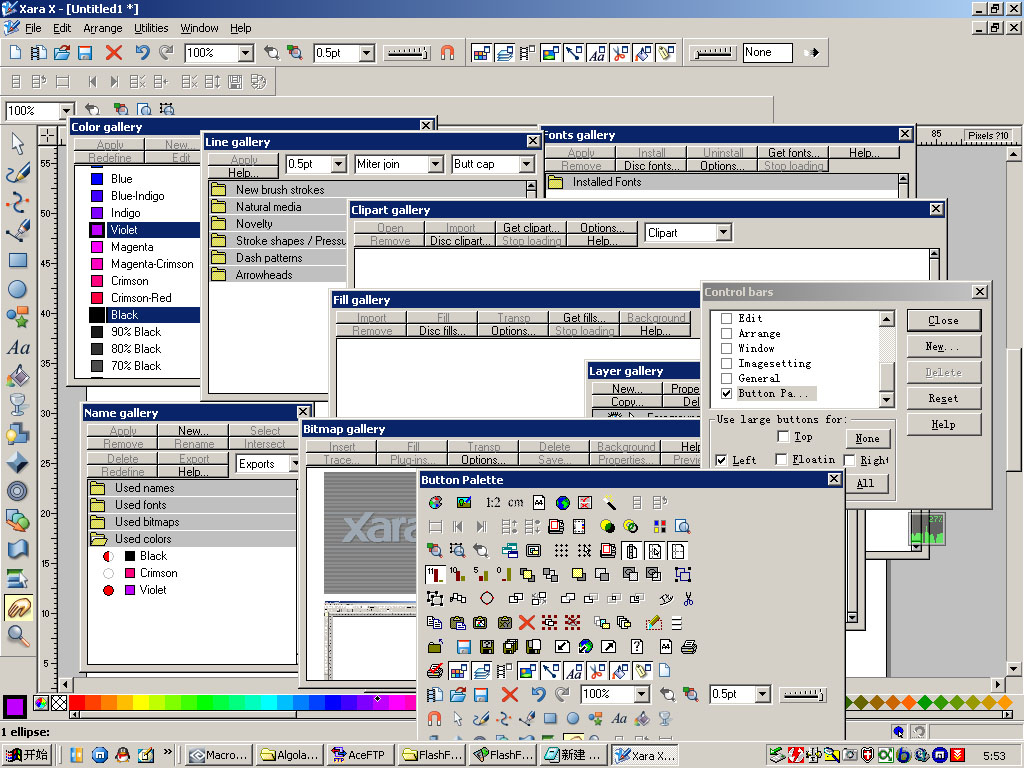Viewport: 1024px width, 768px height.
Task: Click Undo arrow in main toolbar
Action: (x=142, y=52)
